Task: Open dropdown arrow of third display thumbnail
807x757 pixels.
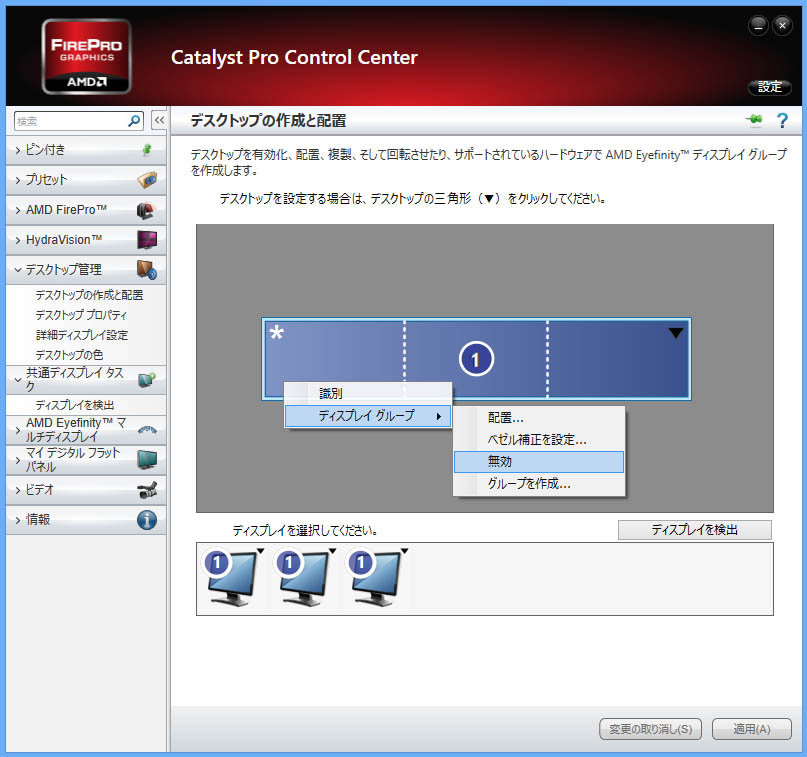Action: (x=405, y=551)
